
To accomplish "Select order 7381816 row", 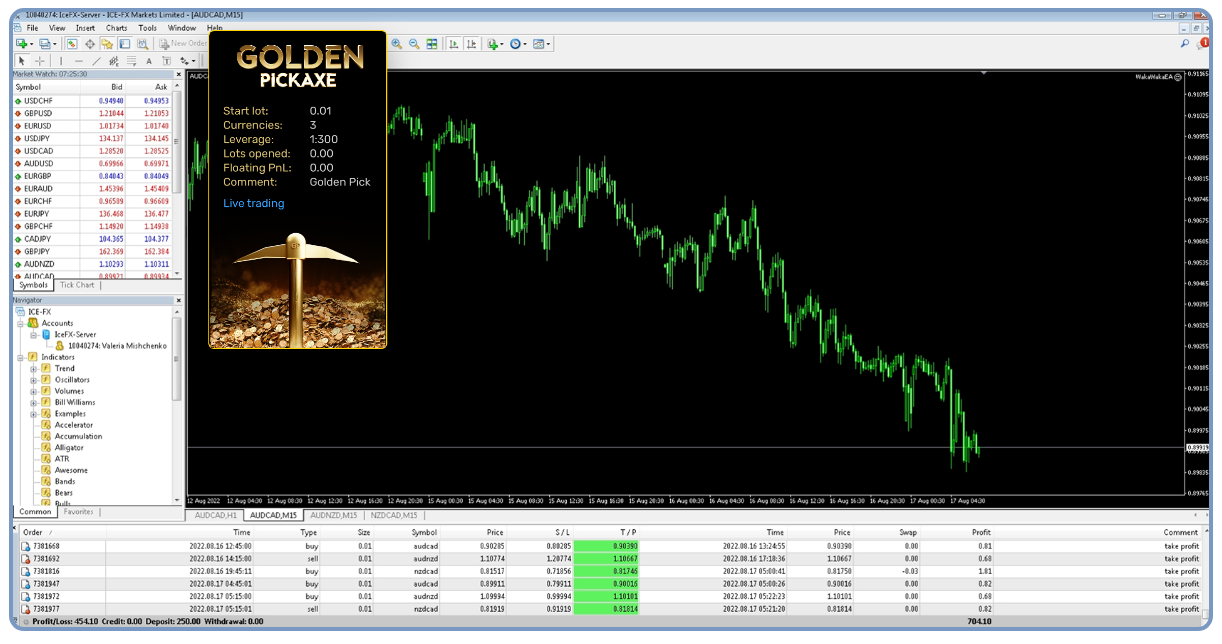I will coord(610,571).
